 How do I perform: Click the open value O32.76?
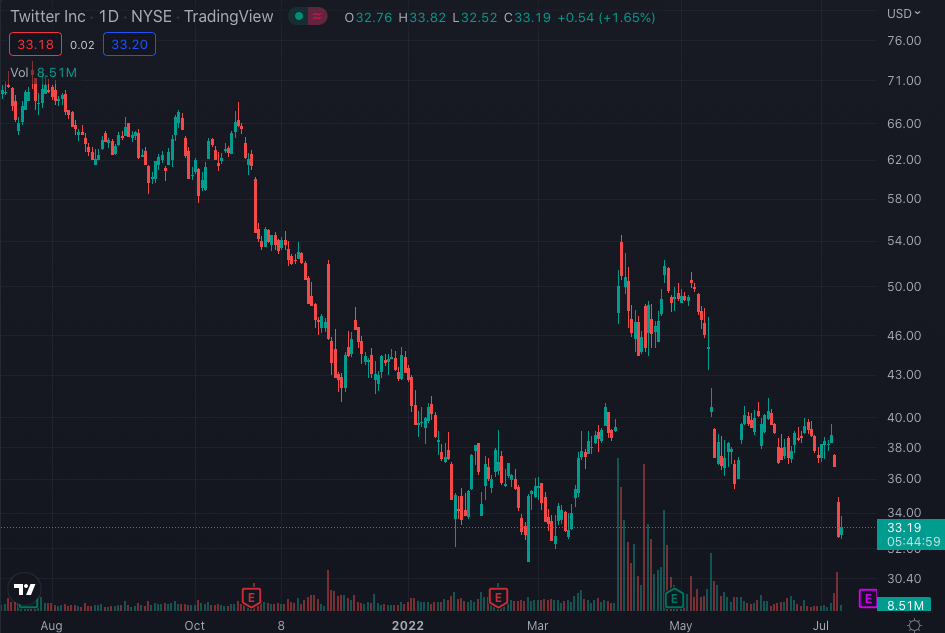pyautogui.click(x=368, y=17)
